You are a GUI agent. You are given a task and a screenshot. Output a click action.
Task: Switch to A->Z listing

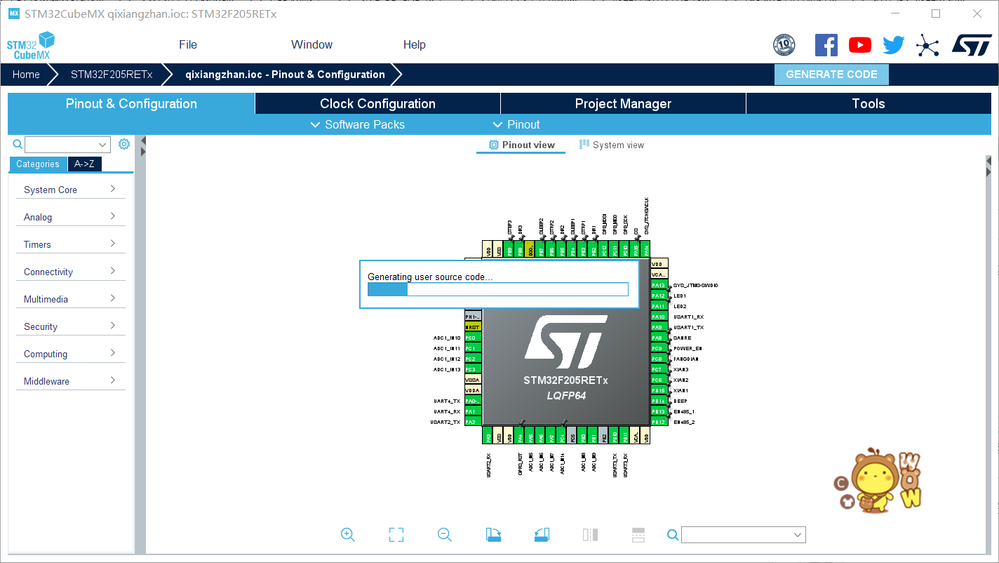click(x=84, y=164)
